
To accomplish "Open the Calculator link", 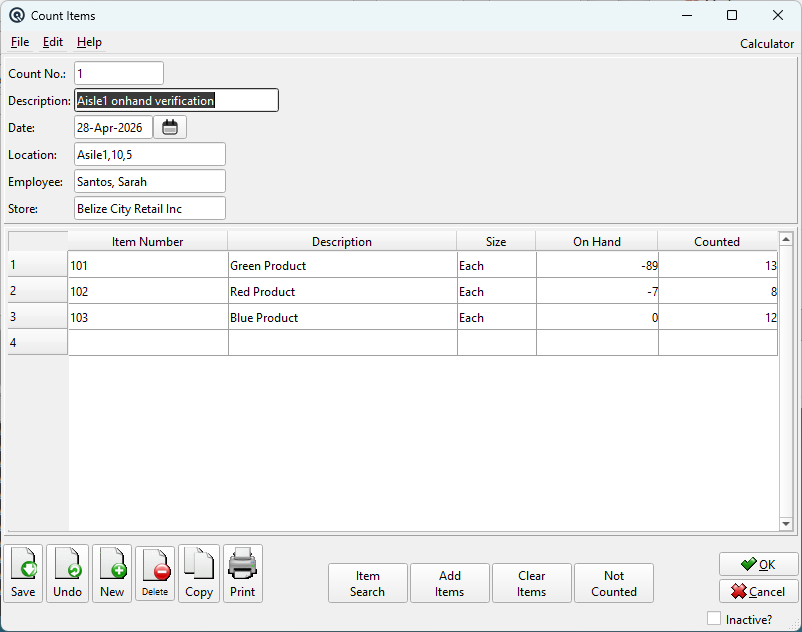I will pyautogui.click(x=767, y=44).
